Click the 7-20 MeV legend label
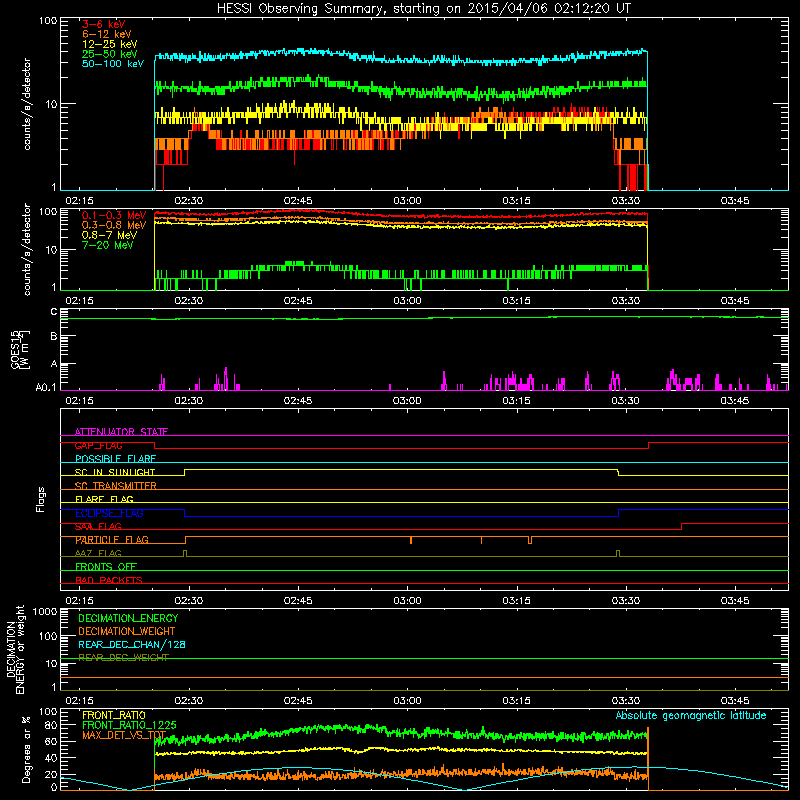The image size is (800, 800). click(x=108, y=245)
